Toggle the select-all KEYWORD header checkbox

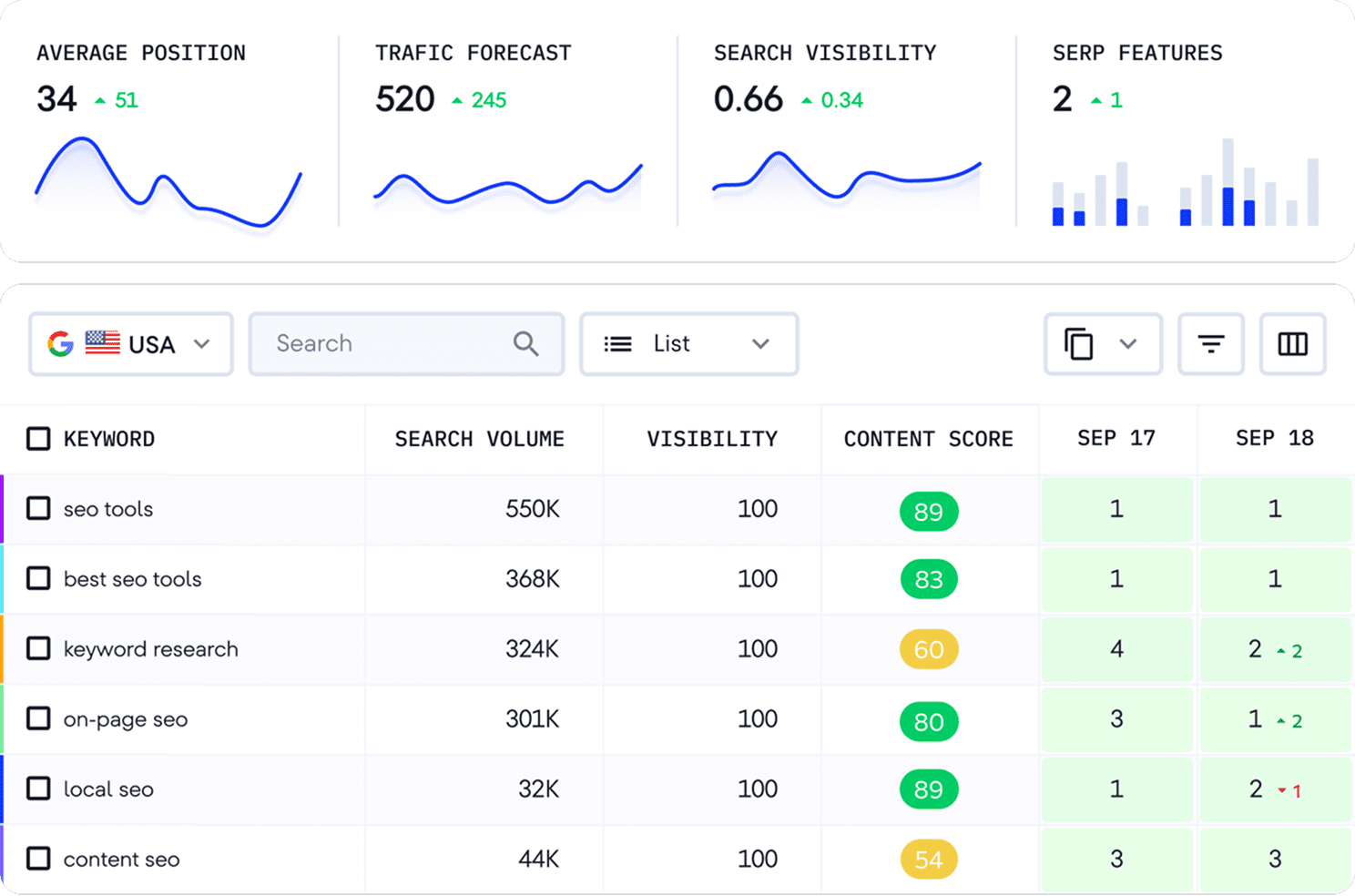coord(38,439)
